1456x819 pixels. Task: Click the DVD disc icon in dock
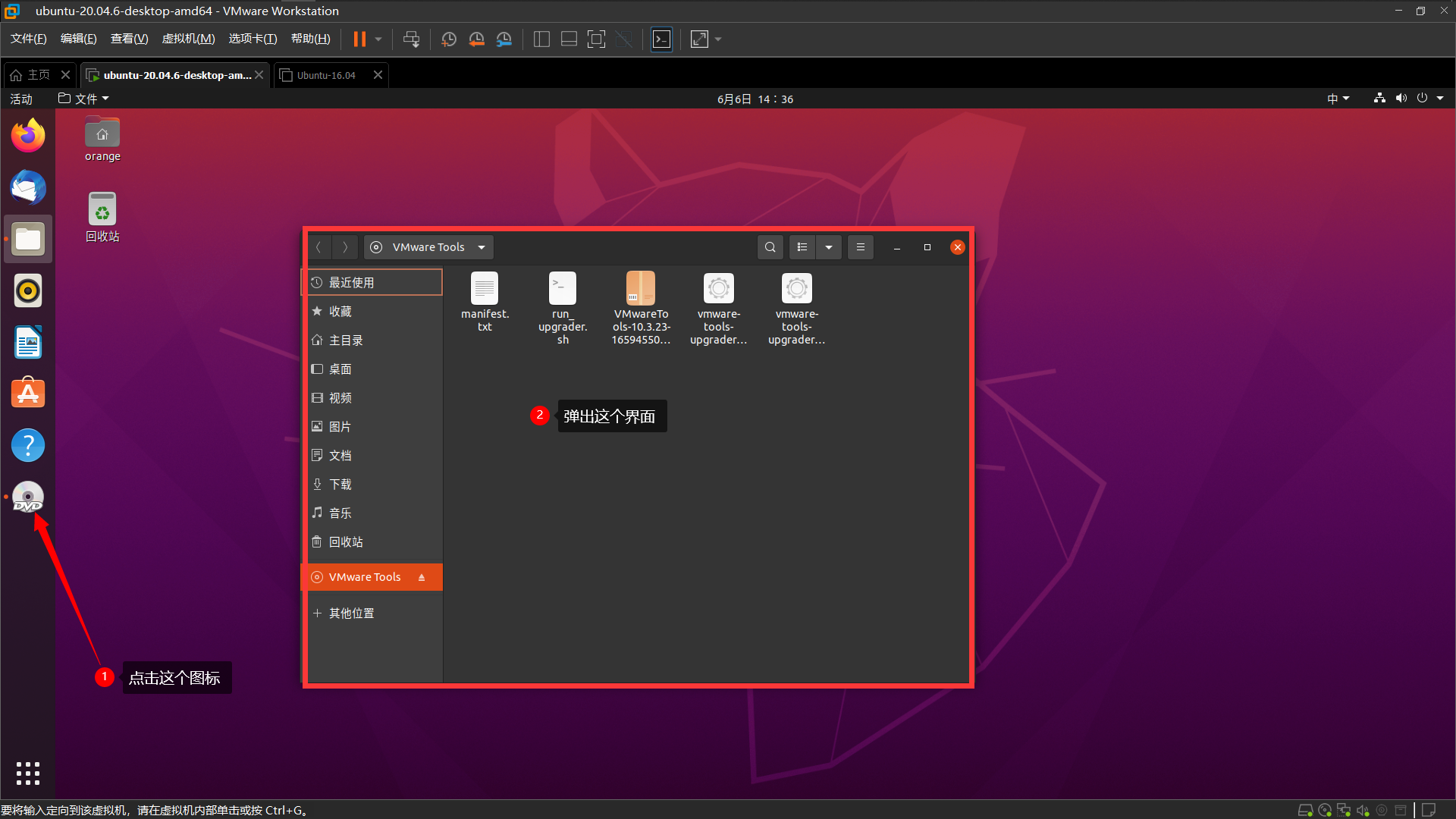pyautogui.click(x=28, y=497)
